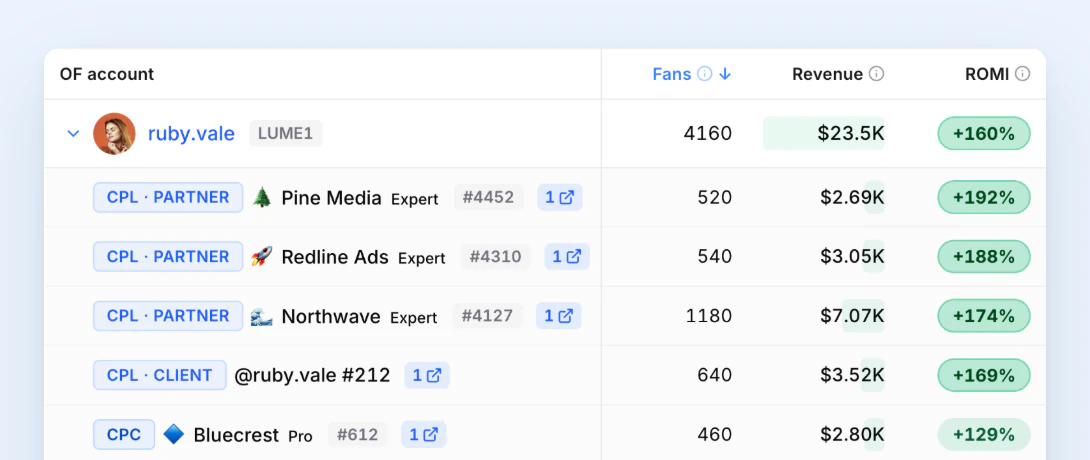This screenshot has height=460, width=1090.
Task: Click the 4160 fans value
Action: click(708, 133)
